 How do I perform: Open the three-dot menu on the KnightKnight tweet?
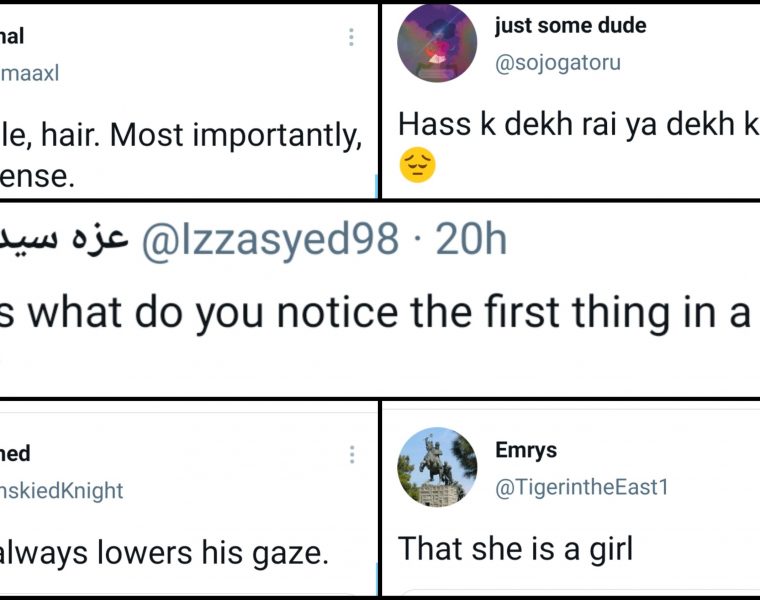tap(351, 454)
